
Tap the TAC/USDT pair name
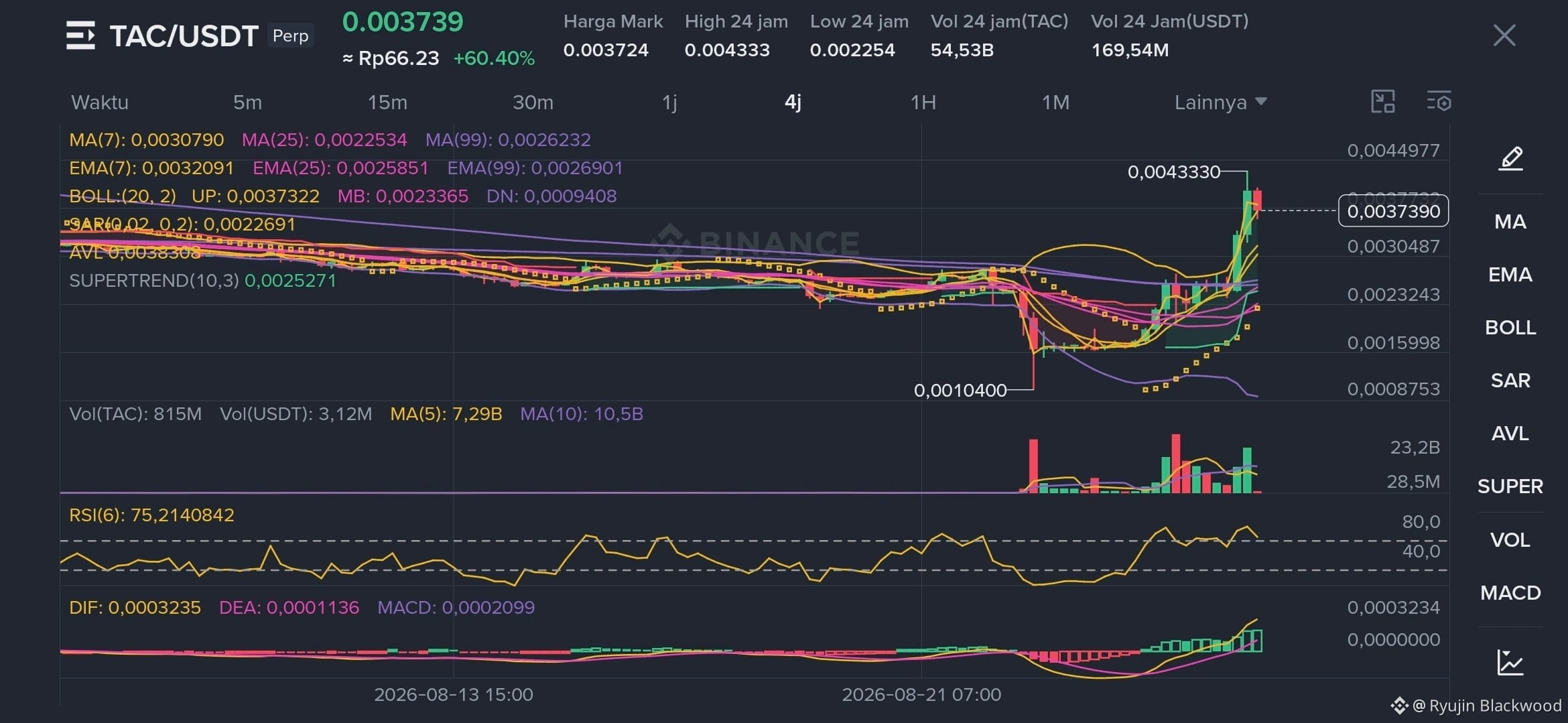184,36
